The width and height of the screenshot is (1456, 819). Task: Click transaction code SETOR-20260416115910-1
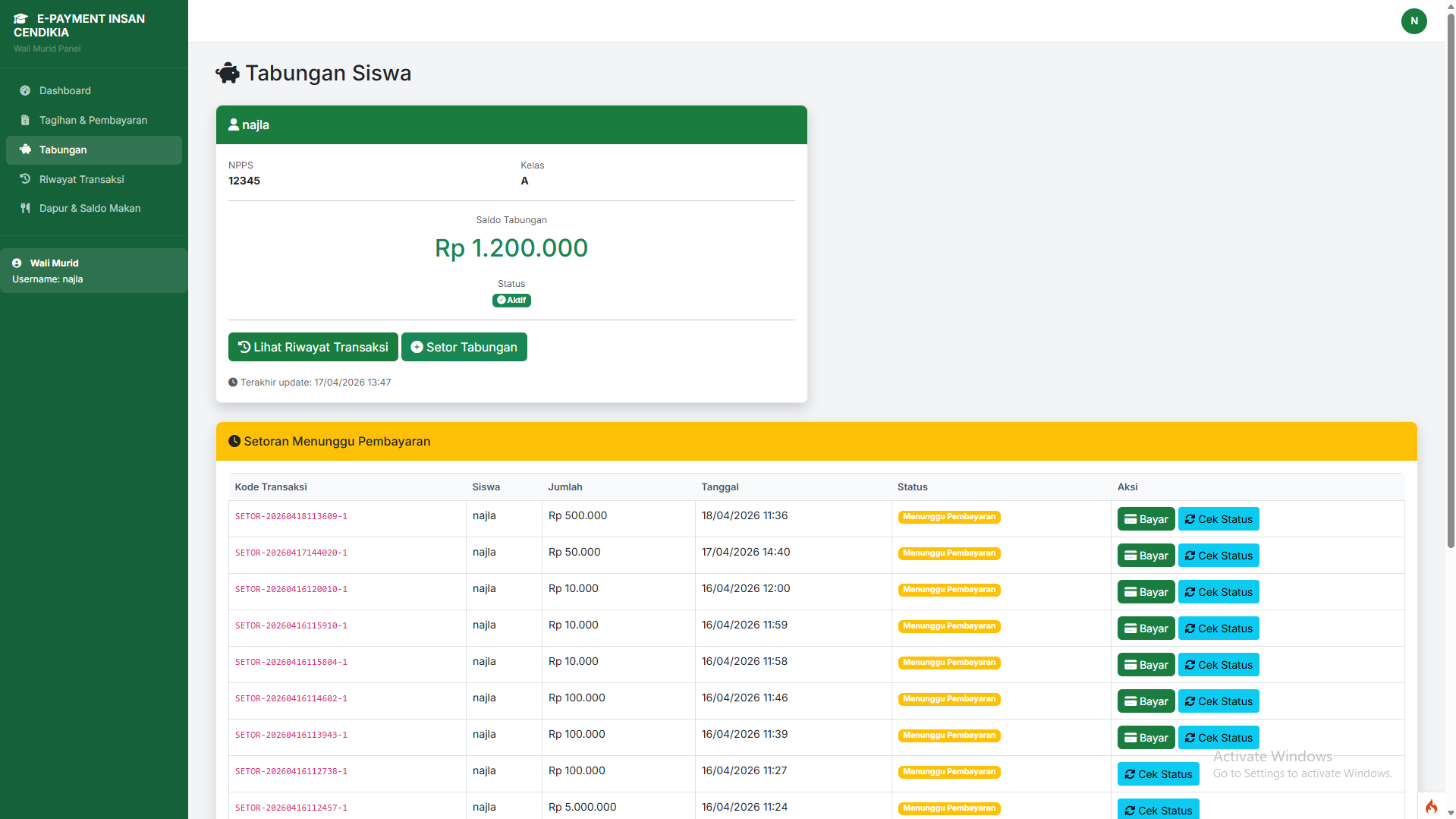tap(291, 625)
